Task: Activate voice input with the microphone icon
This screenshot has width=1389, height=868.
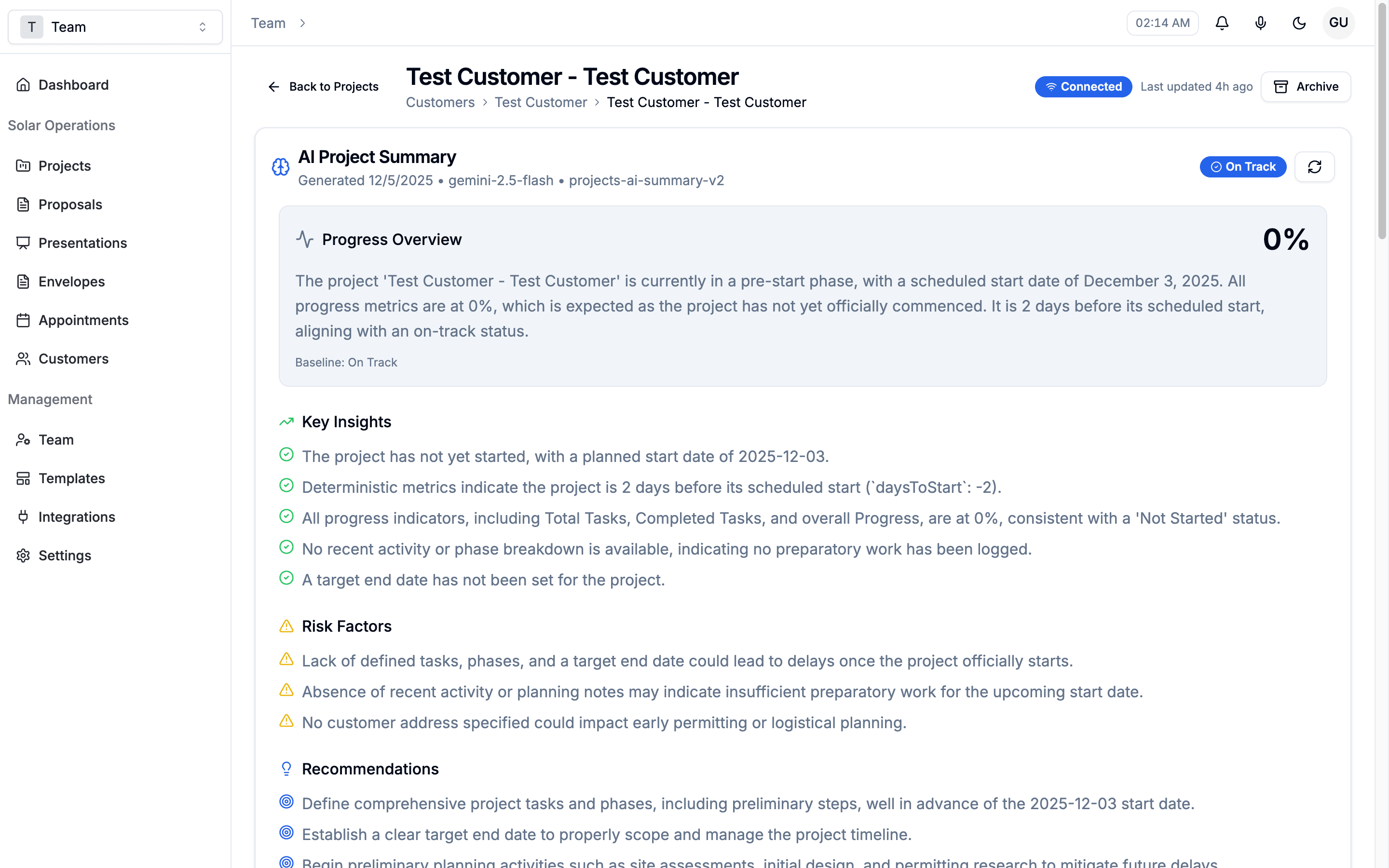Action: coord(1260,23)
